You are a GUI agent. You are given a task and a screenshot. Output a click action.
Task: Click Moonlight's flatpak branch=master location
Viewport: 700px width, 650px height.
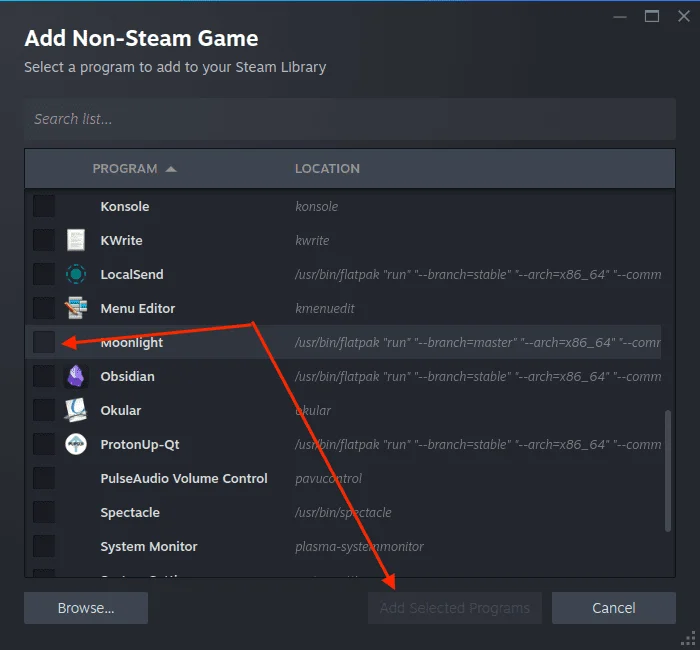(x=478, y=342)
